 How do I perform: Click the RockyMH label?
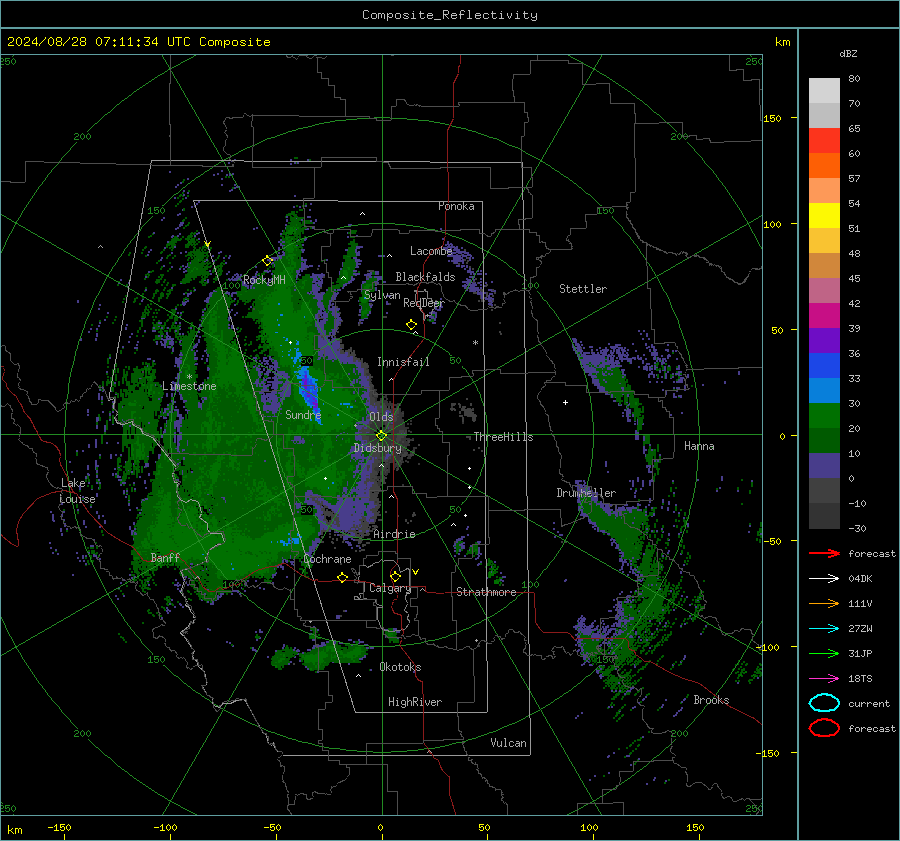tap(264, 280)
